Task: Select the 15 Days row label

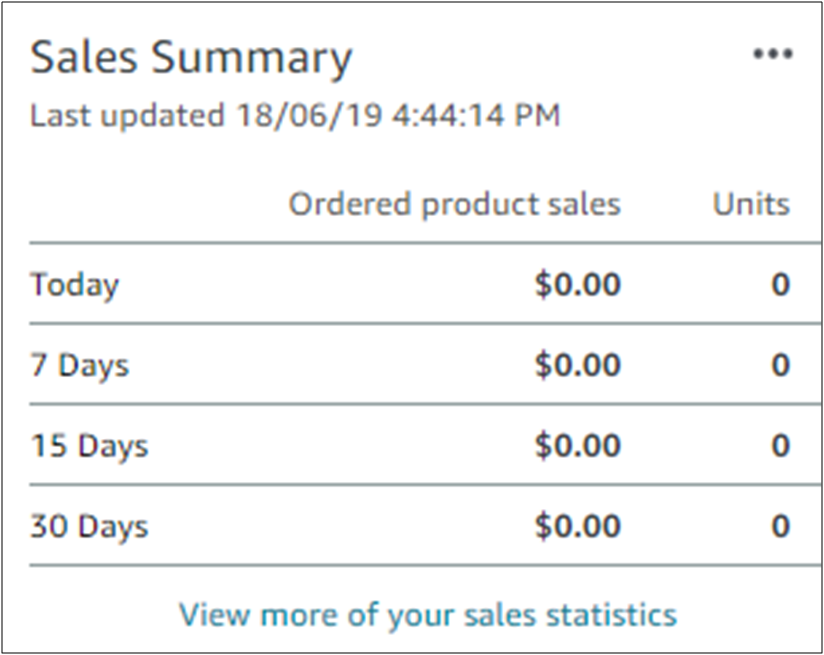Action: click(x=89, y=445)
